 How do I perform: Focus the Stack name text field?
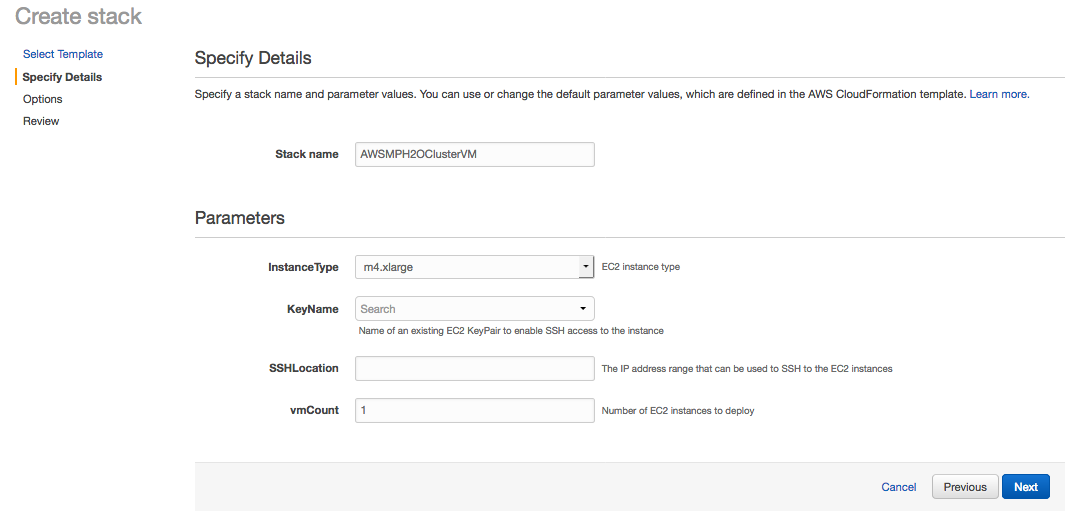click(x=474, y=154)
